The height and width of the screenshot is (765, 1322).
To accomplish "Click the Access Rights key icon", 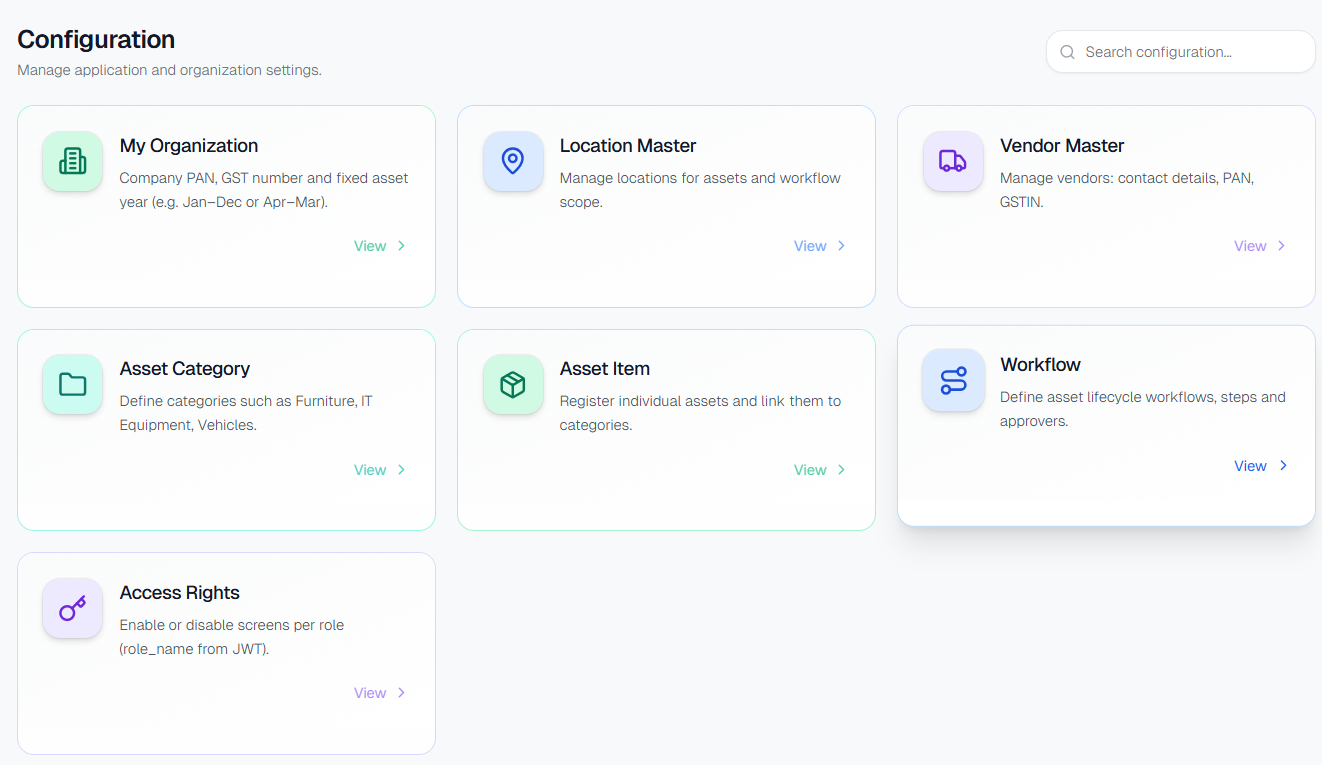I will coord(71,608).
